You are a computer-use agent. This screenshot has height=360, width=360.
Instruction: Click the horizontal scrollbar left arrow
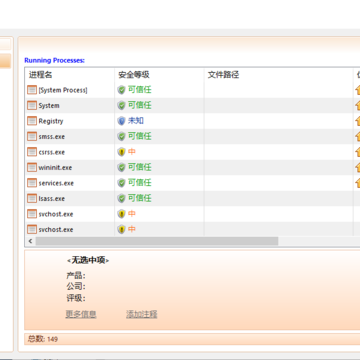pyautogui.click(x=30, y=241)
